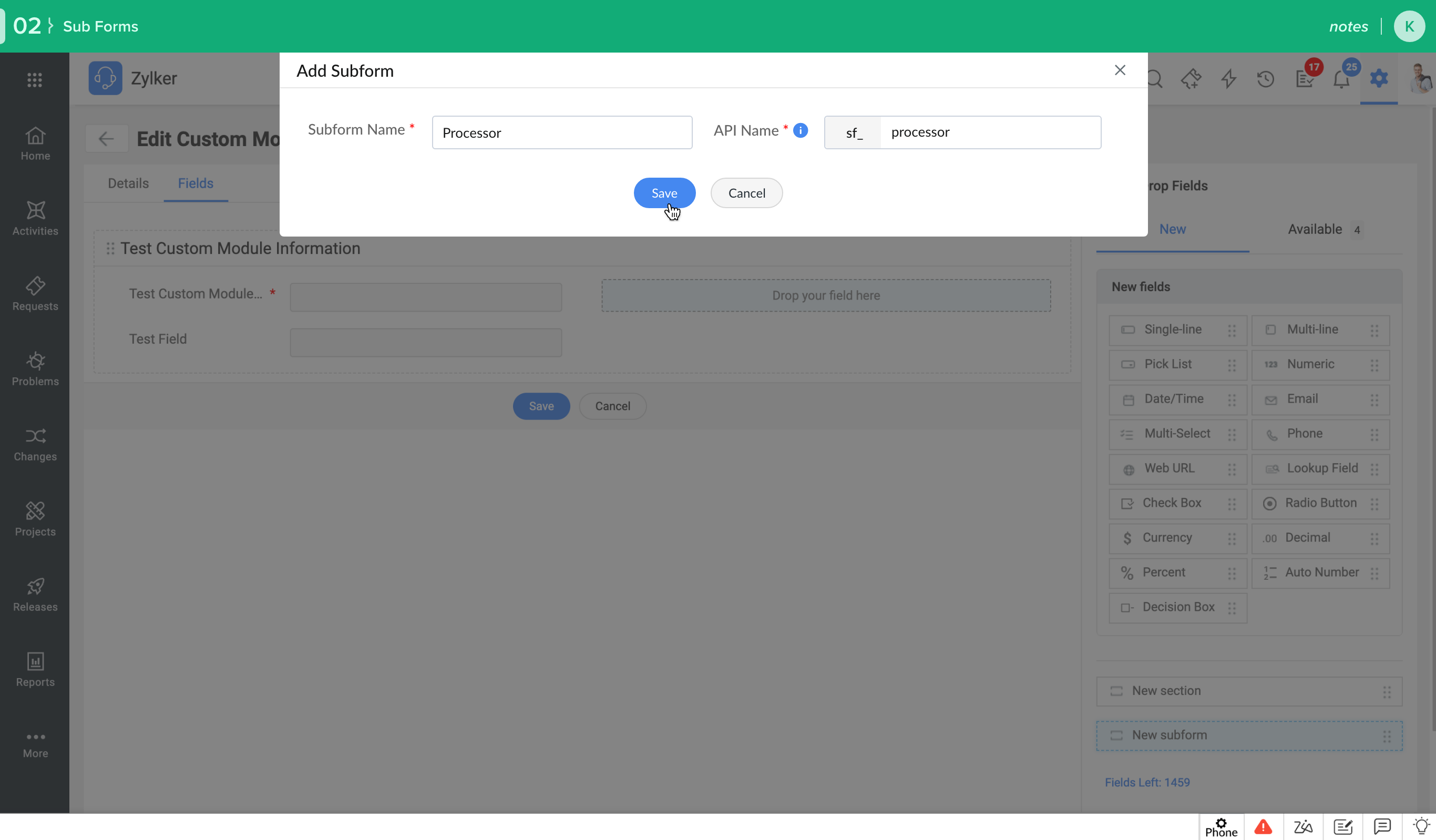Open the Phone widget in bottom bar
Image resolution: width=1436 pixels, height=840 pixels.
click(1220, 827)
